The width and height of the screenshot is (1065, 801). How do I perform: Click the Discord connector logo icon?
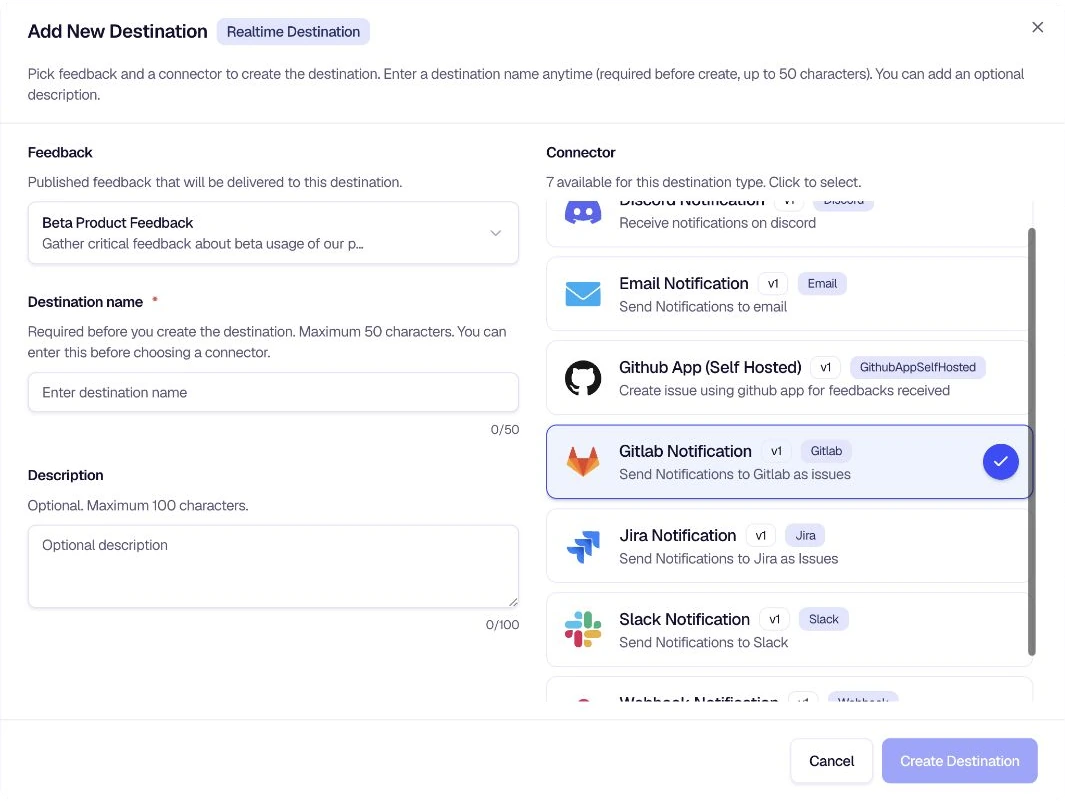coord(583,213)
